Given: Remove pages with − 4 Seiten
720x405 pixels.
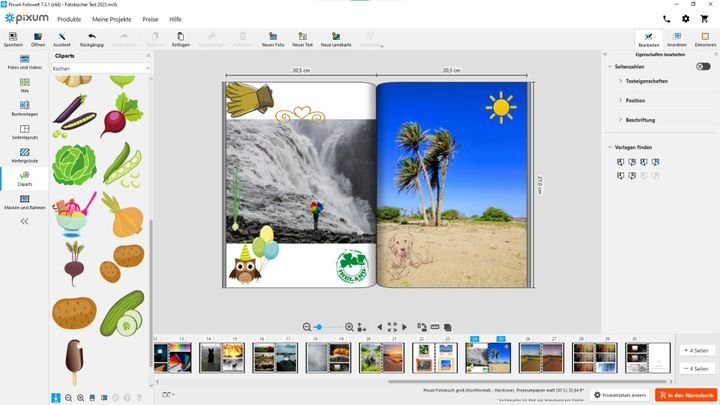Looking at the screenshot, I should [697, 369].
